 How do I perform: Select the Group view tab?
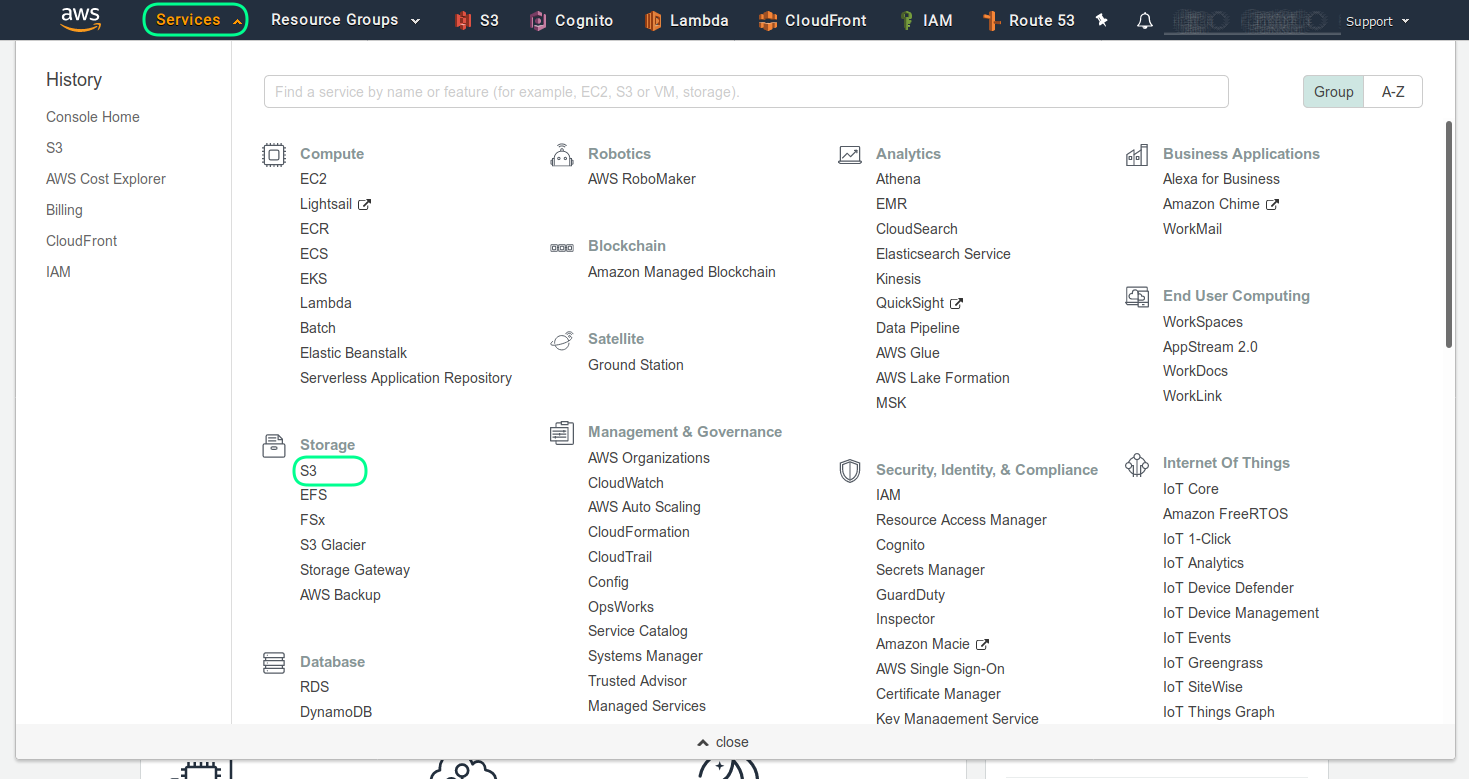click(1333, 91)
